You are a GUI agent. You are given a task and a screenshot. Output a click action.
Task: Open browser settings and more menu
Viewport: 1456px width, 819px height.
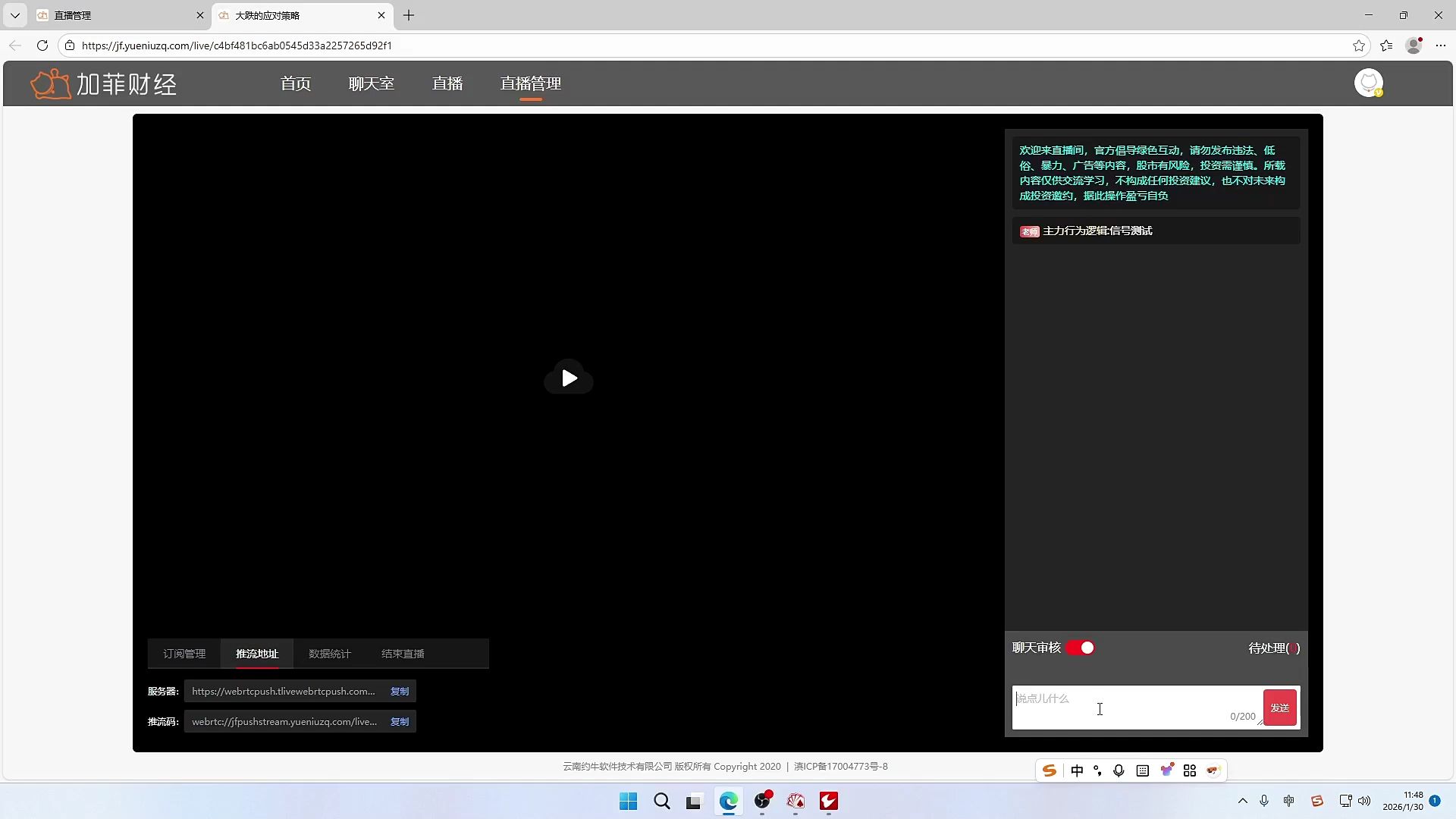[1441, 45]
